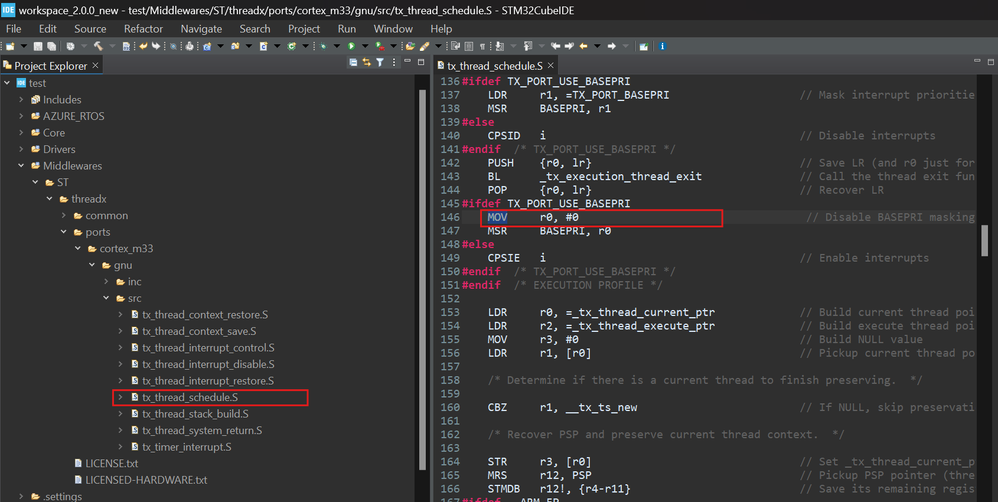Click Collapse All in Project Explorer
This screenshot has height=502, width=998.
point(353,62)
